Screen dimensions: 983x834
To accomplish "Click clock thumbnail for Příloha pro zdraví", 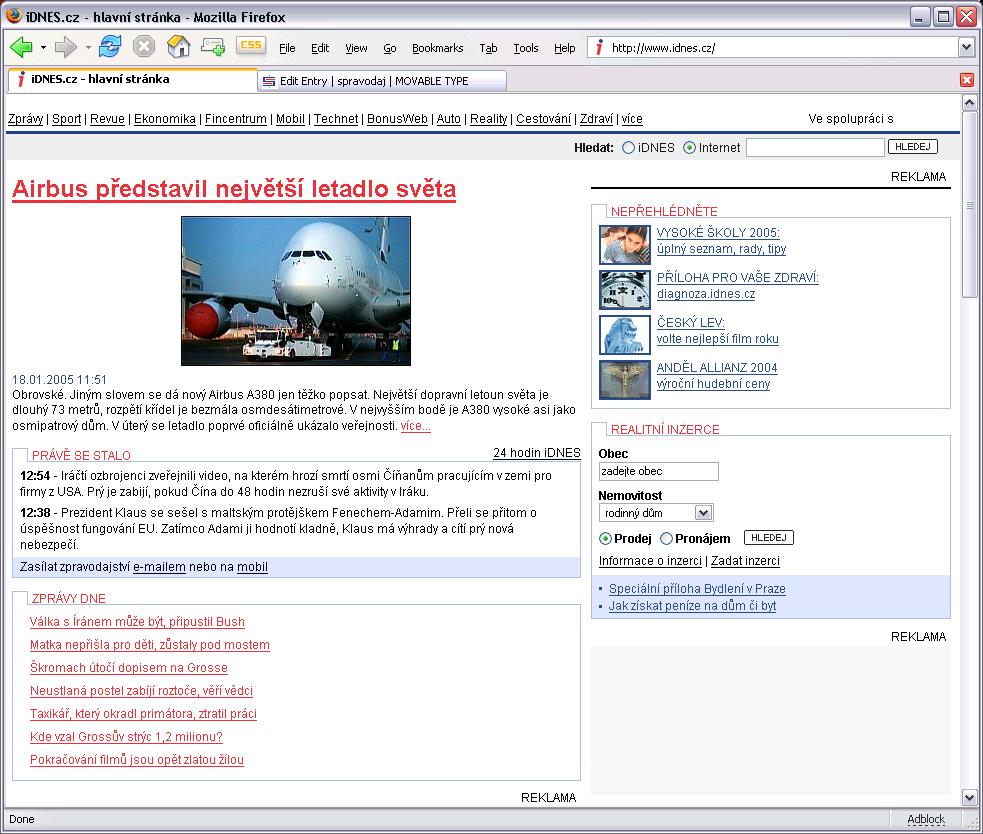I will [624, 290].
